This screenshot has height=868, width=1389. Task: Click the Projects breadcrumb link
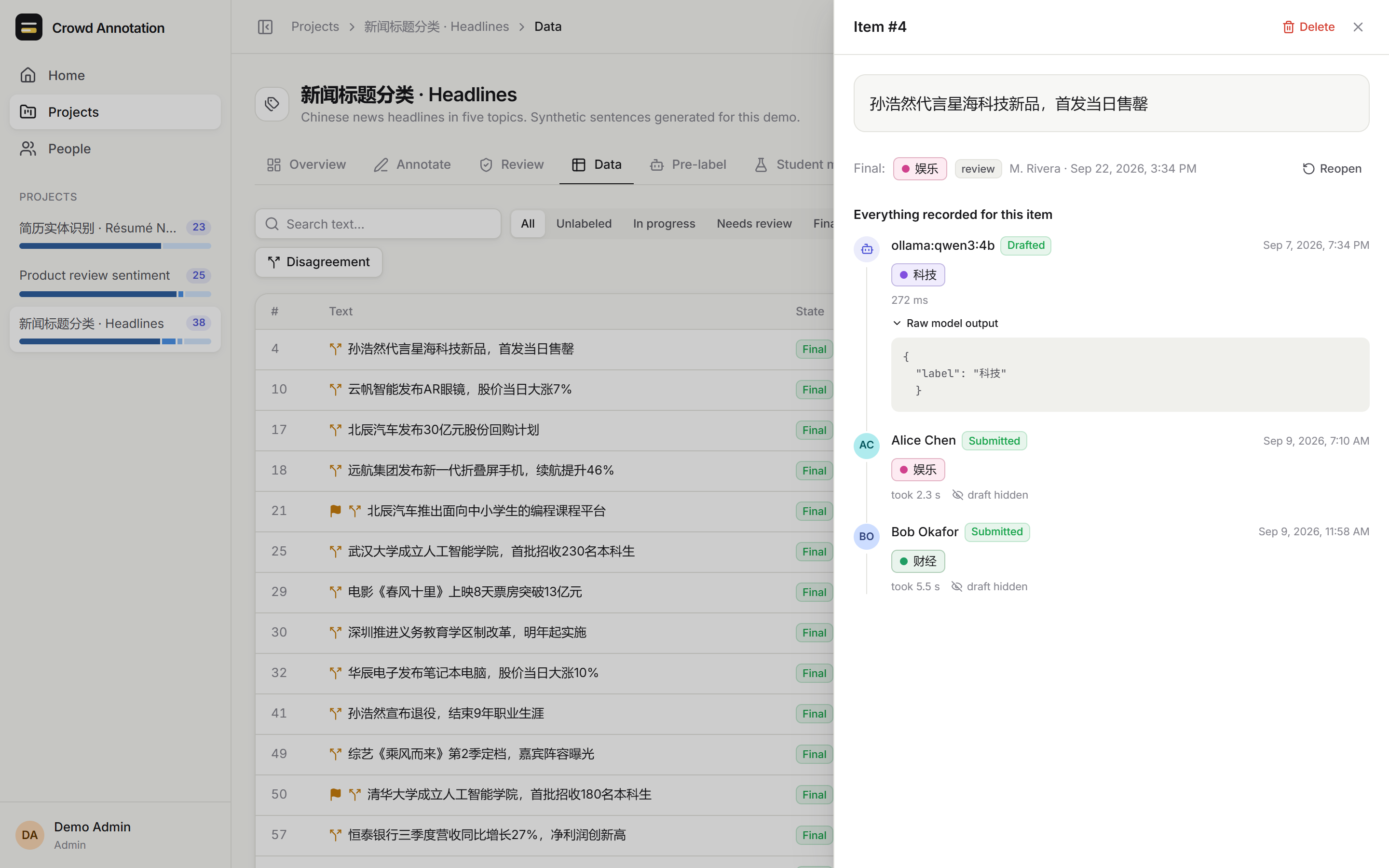pyautogui.click(x=315, y=27)
